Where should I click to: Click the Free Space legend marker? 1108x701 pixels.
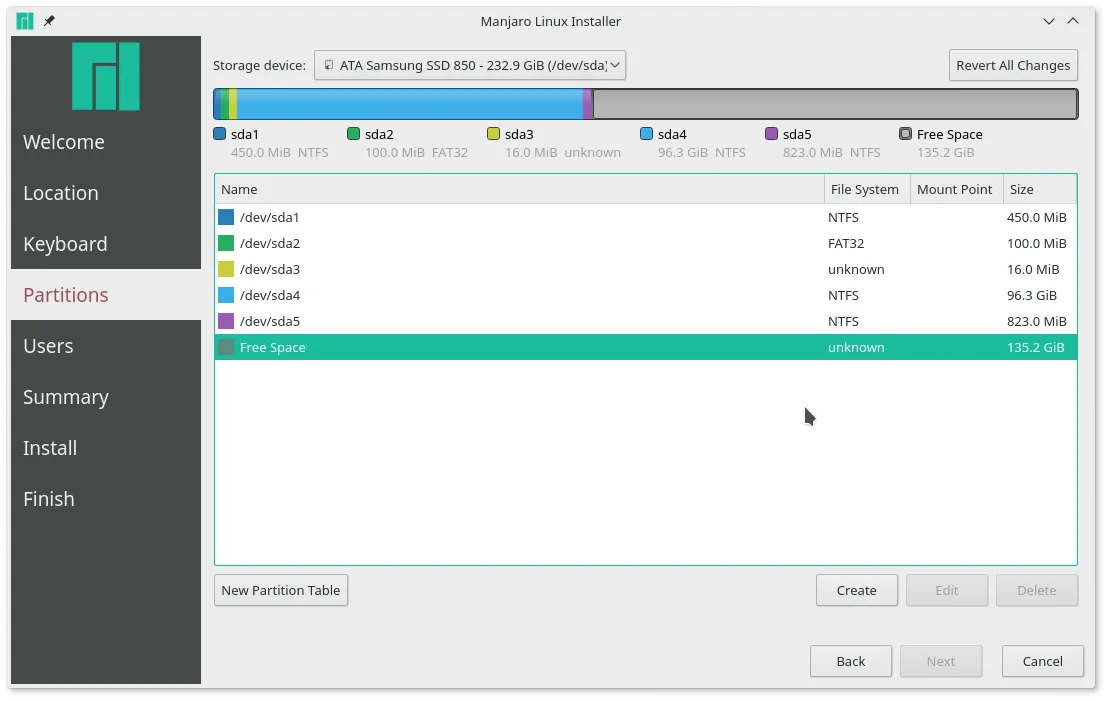click(x=905, y=133)
